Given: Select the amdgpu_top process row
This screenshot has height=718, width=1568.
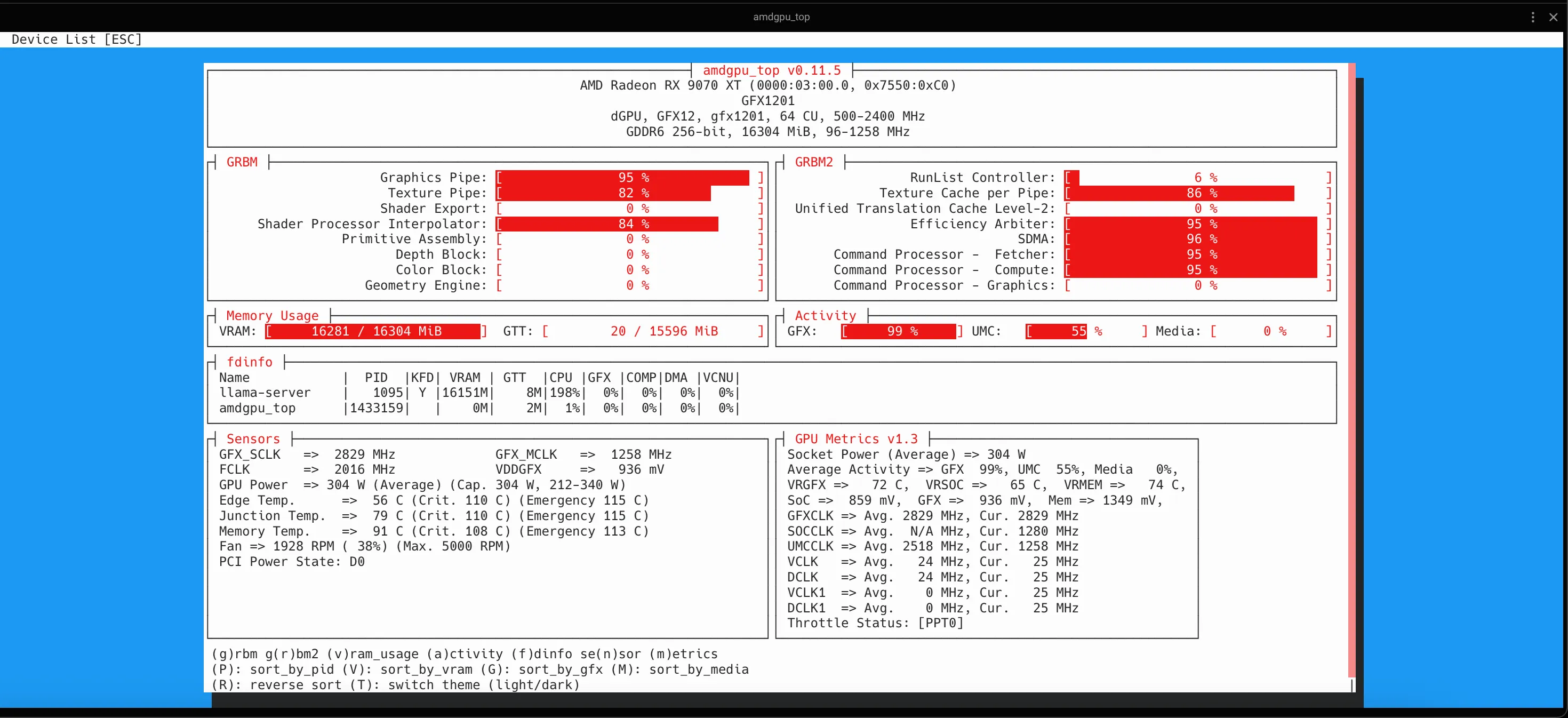Looking at the screenshot, I should pos(479,408).
